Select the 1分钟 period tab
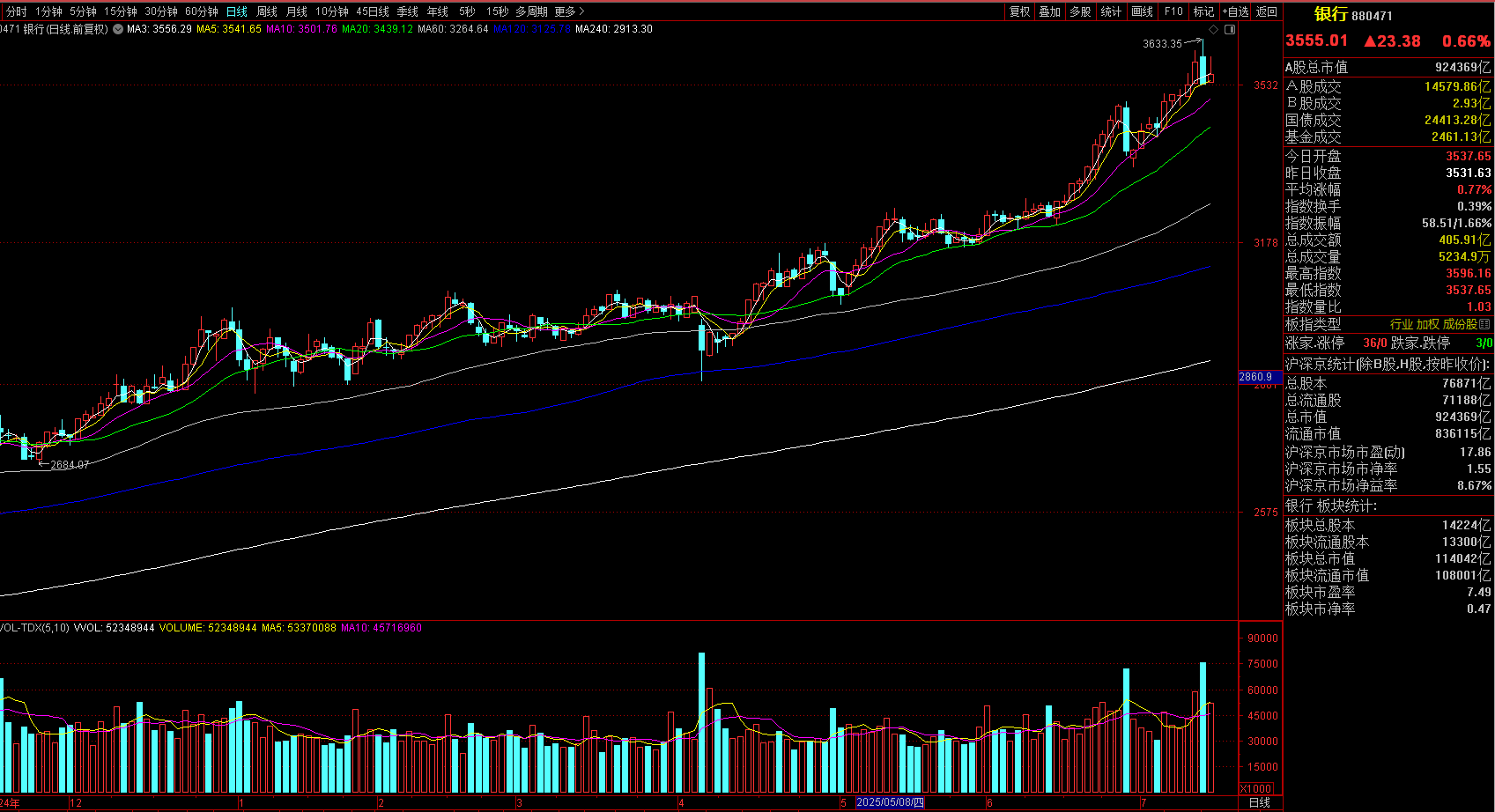The height and width of the screenshot is (812, 1495). [x=48, y=11]
